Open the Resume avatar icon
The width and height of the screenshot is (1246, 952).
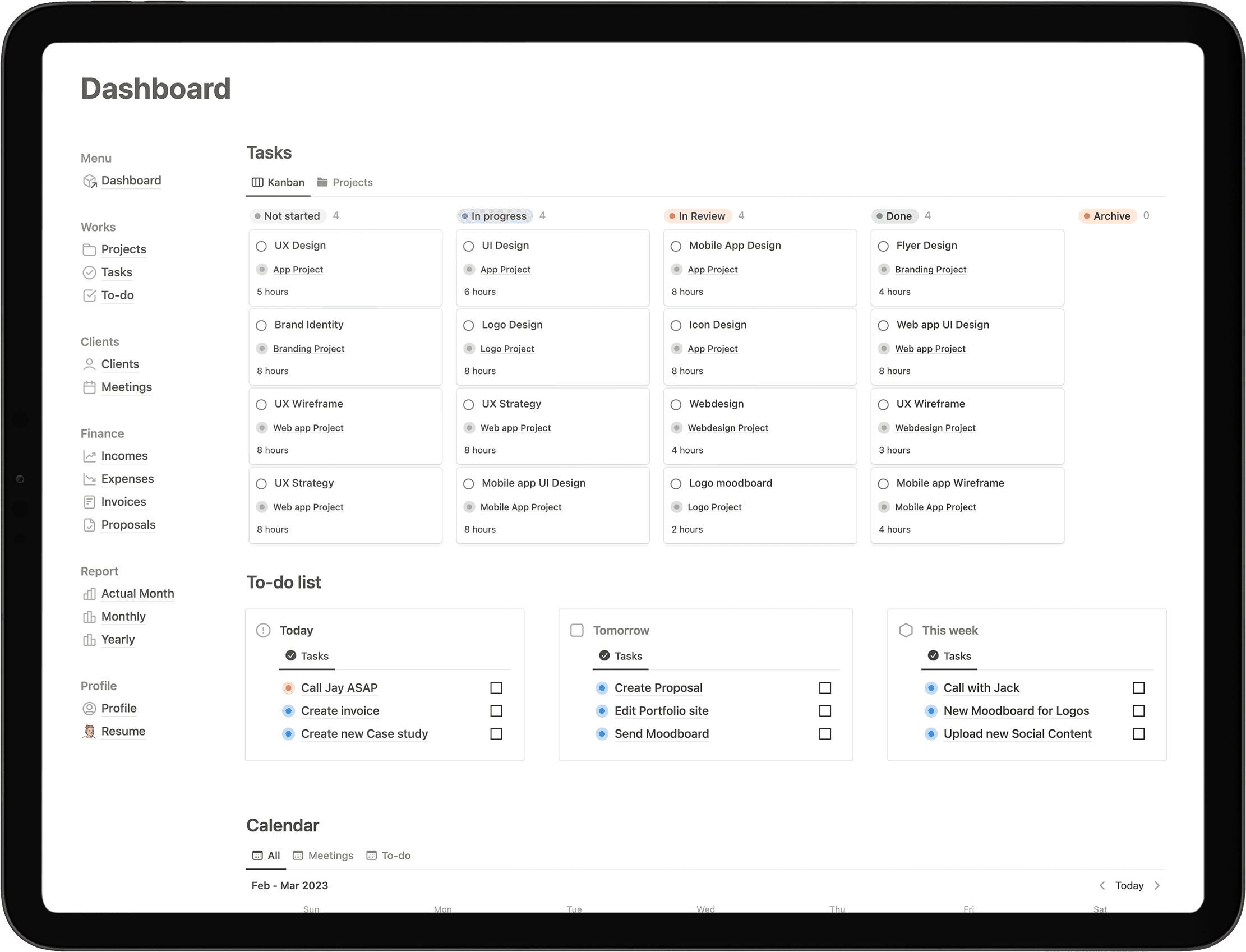90,731
